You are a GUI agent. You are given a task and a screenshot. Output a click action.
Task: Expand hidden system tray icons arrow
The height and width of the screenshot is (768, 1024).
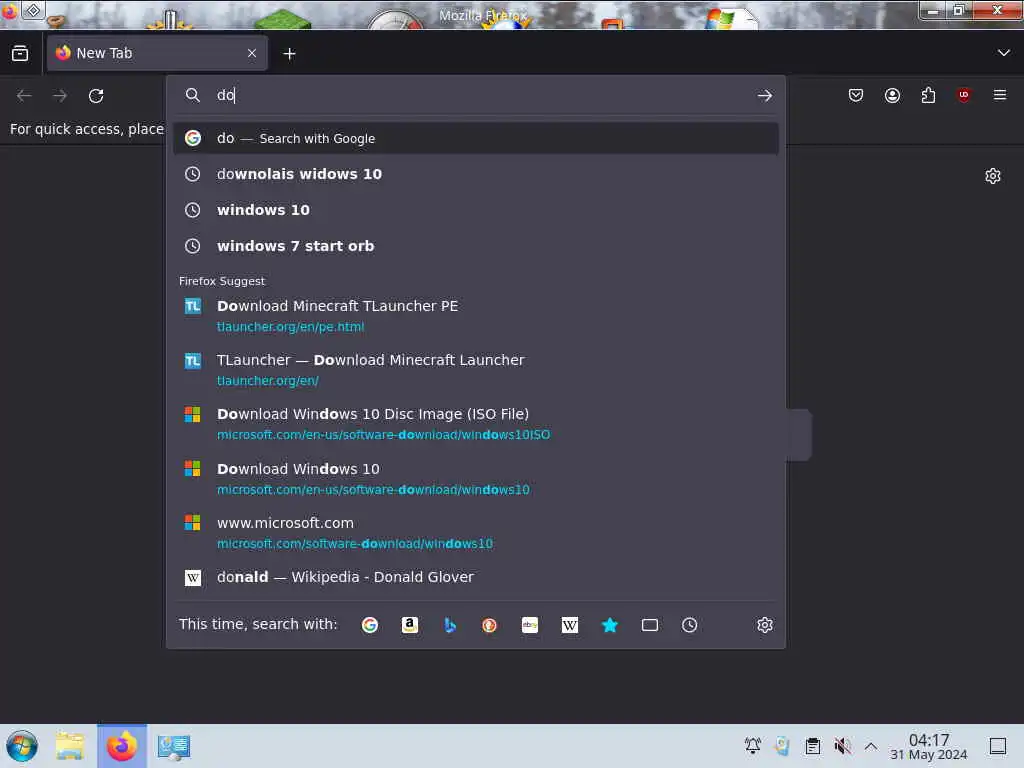(871, 745)
